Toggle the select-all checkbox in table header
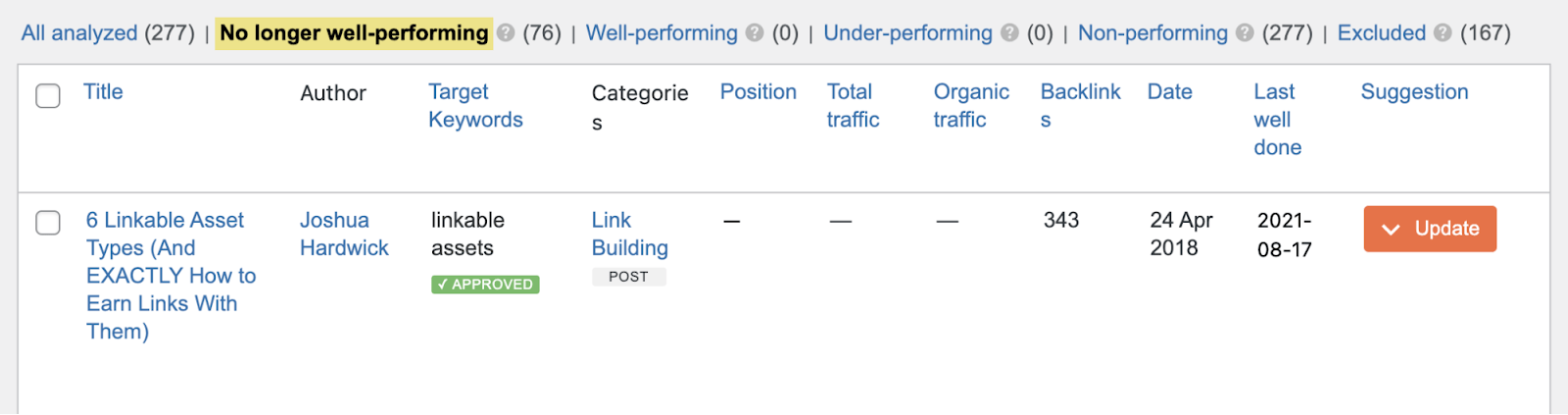Screen dimensions: 1568x415 click(48, 96)
